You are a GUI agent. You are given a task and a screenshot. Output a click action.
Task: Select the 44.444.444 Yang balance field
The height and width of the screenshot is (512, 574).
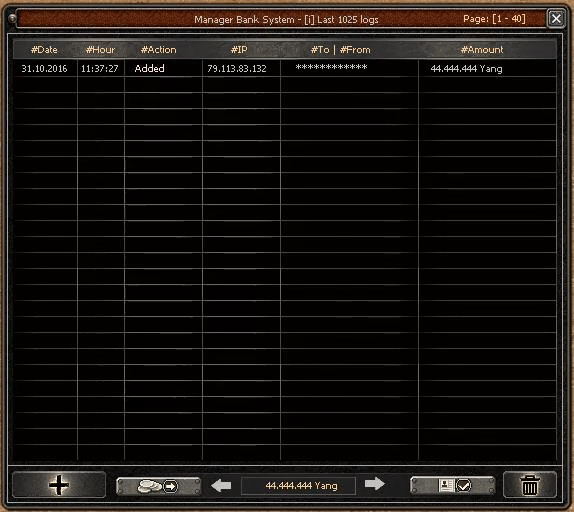point(298,486)
